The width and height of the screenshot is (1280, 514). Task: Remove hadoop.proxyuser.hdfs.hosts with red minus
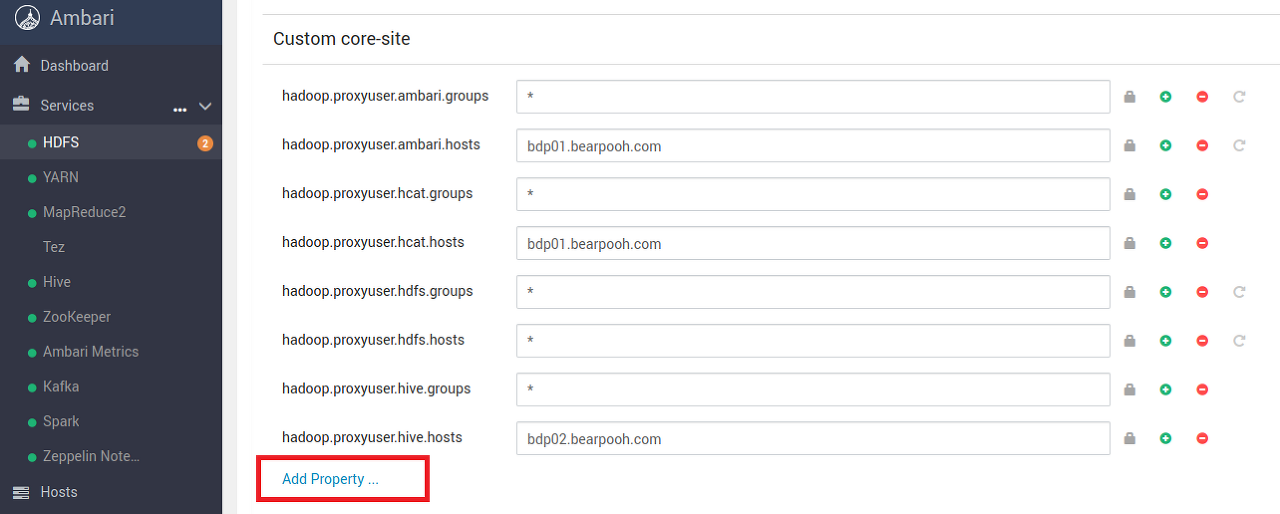[x=1203, y=341]
